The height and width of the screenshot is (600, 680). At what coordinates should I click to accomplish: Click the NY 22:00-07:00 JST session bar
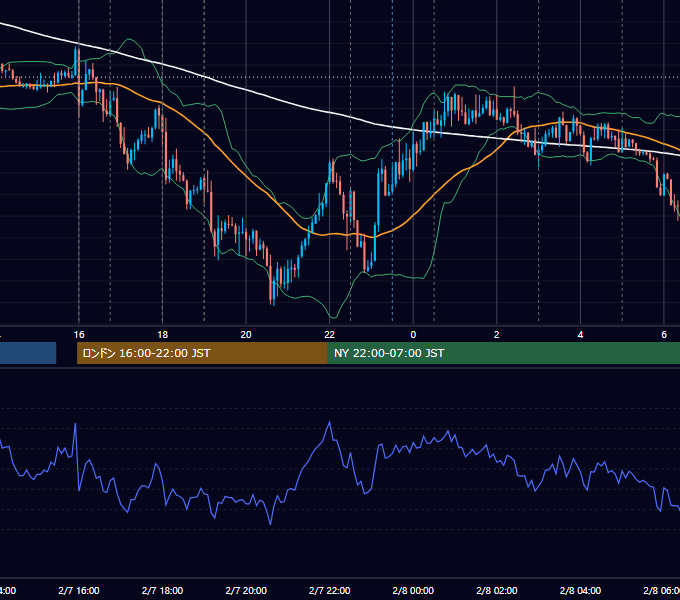point(503,353)
